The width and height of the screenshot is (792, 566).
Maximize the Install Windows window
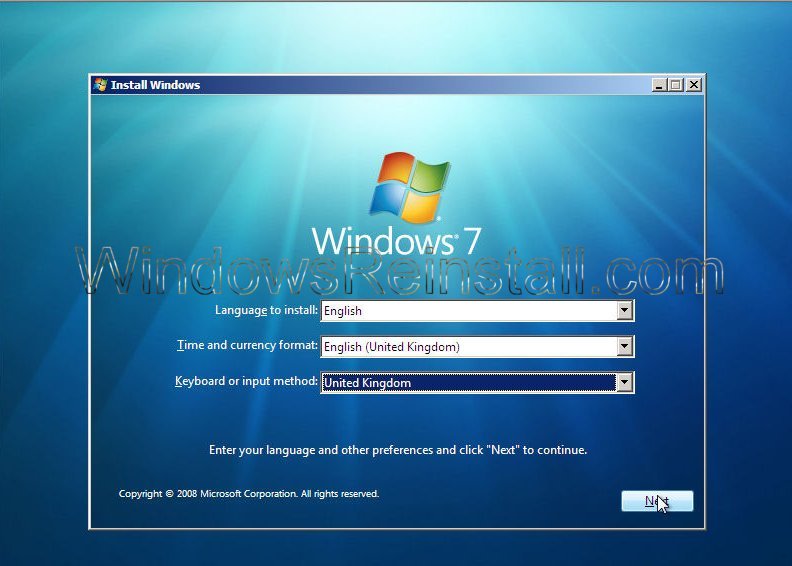click(x=676, y=85)
